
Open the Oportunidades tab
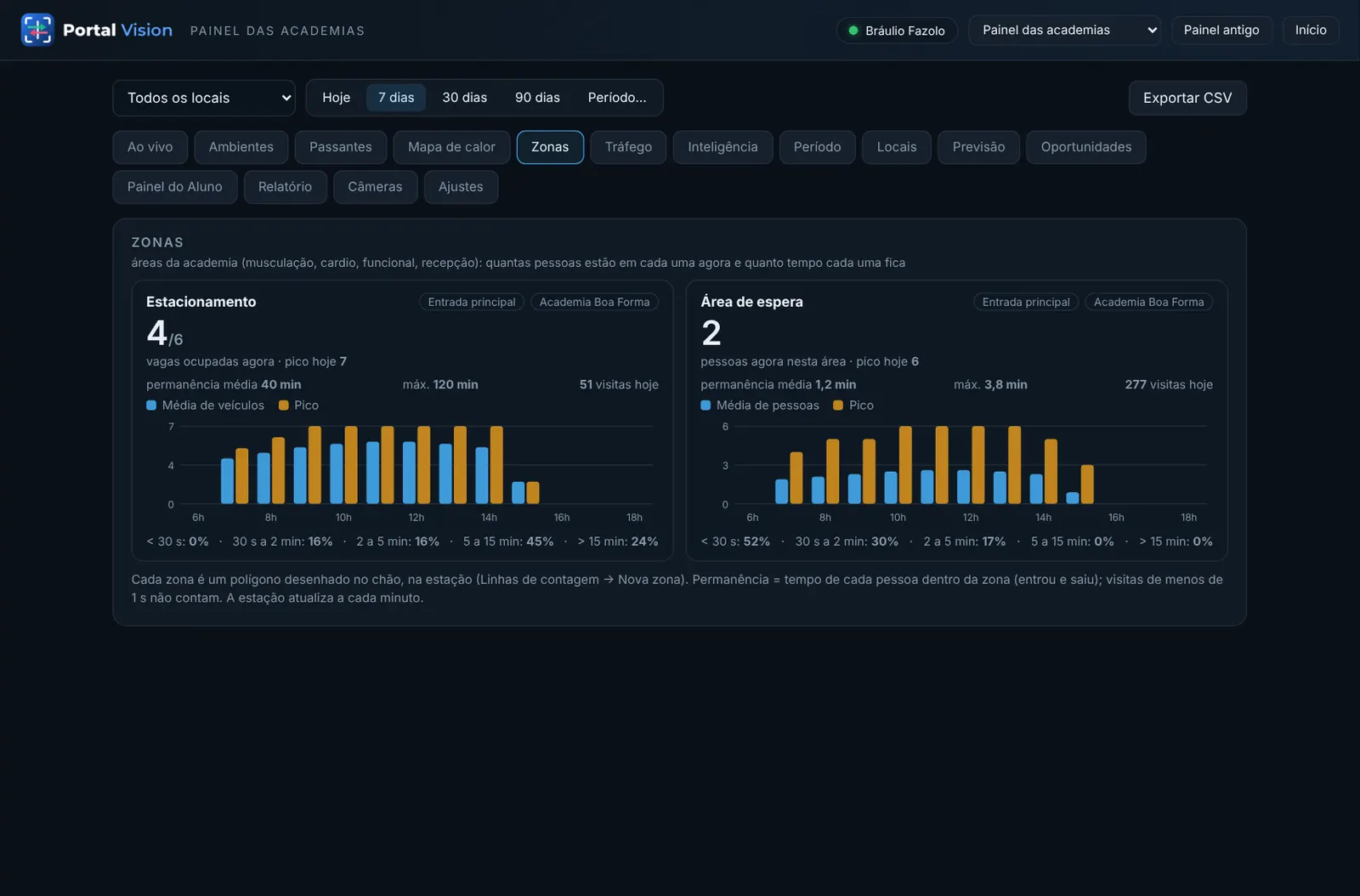pos(1086,147)
